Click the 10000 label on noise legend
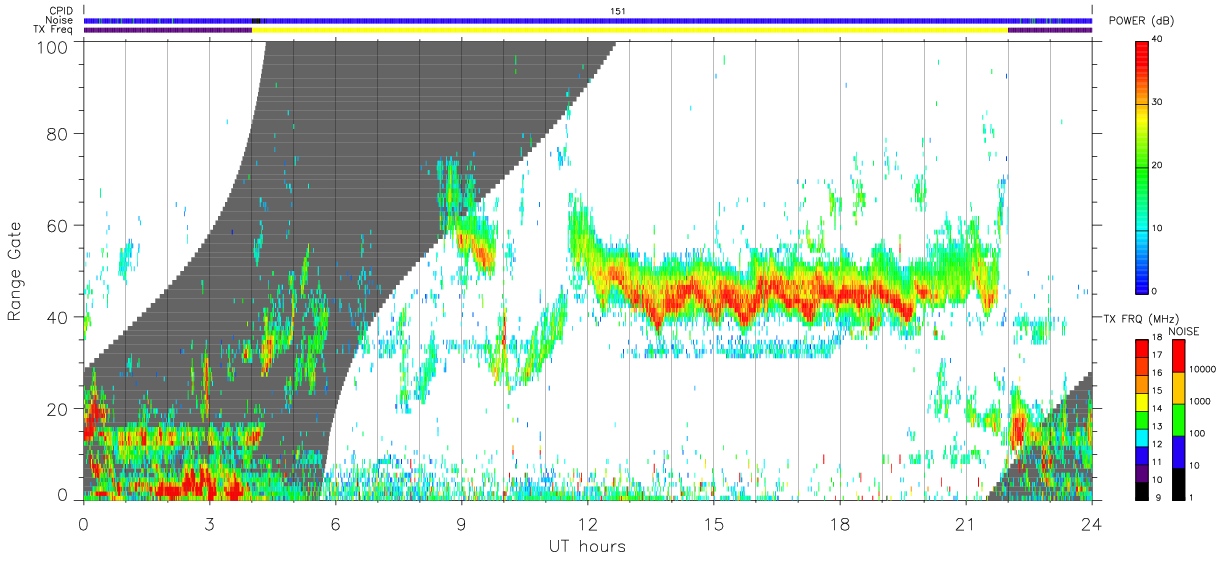This screenshot has height=567, width=1228. coord(1203,370)
